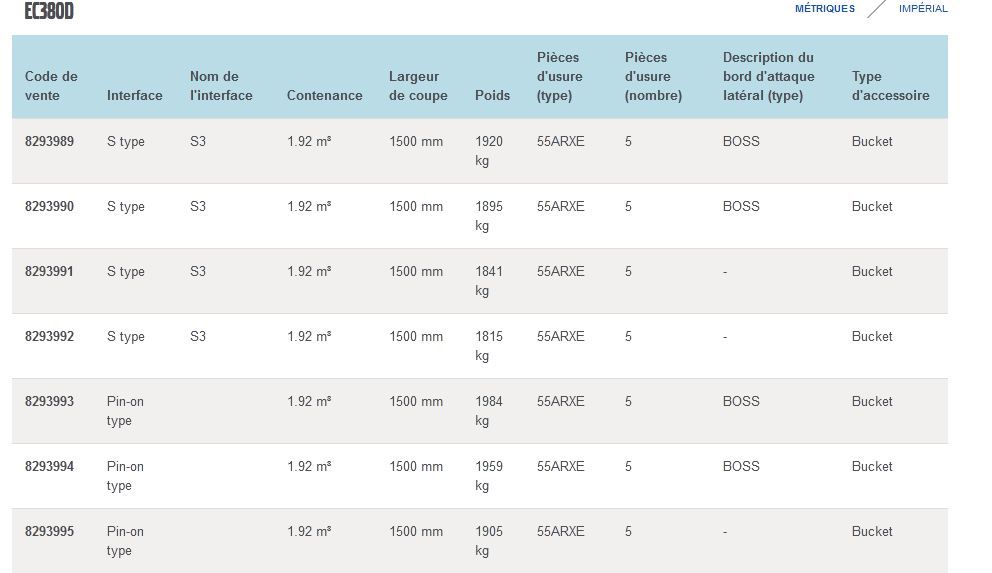The height and width of the screenshot is (573, 992).
Task: Select sales code 8293994
Action: (49, 467)
